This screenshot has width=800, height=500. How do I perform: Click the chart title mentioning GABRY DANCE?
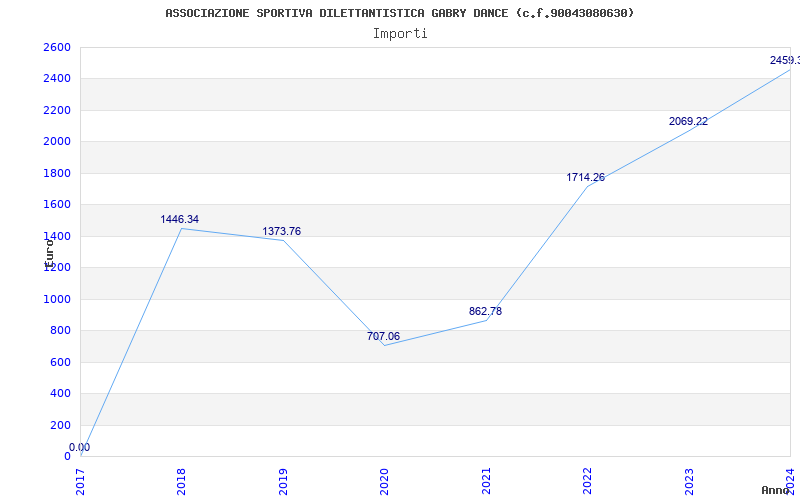pyautogui.click(x=399, y=13)
